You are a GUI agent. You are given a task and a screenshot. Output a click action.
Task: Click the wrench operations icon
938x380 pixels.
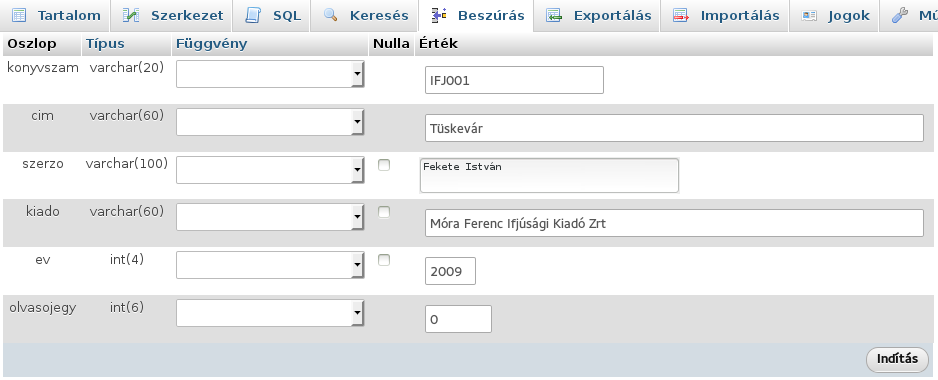(900, 15)
